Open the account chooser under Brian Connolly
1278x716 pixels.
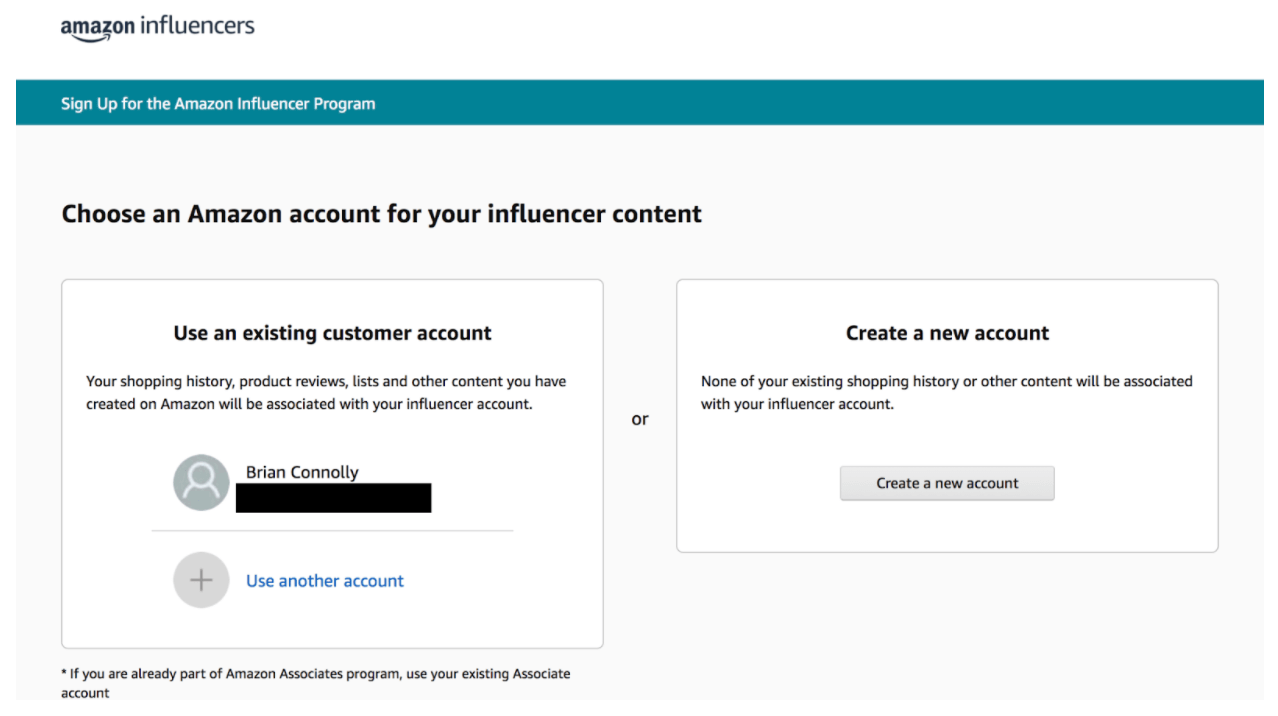[324, 580]
